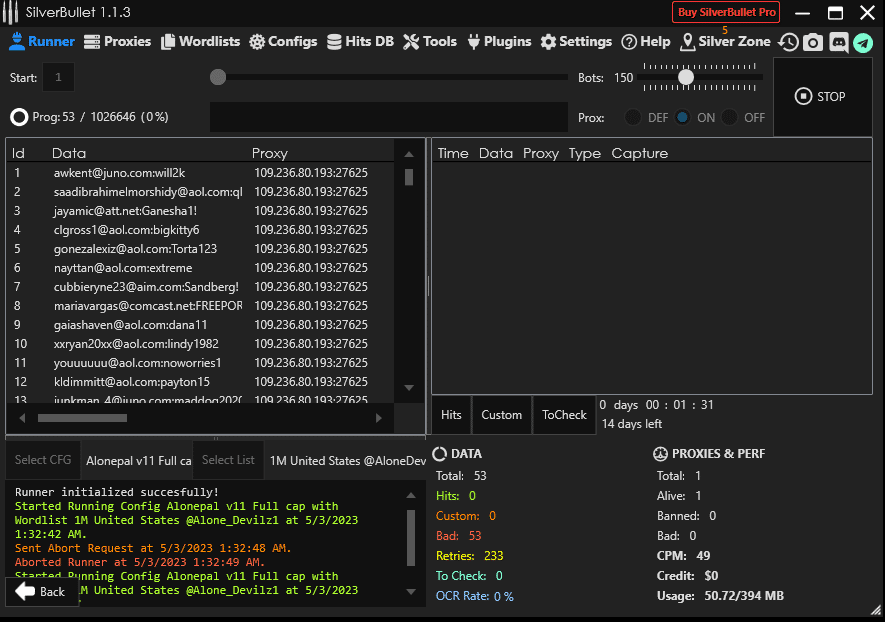Select the OFF proxy mode radio button
The height and width of the screenshot is (622, 885).
(x=731, y=117)
